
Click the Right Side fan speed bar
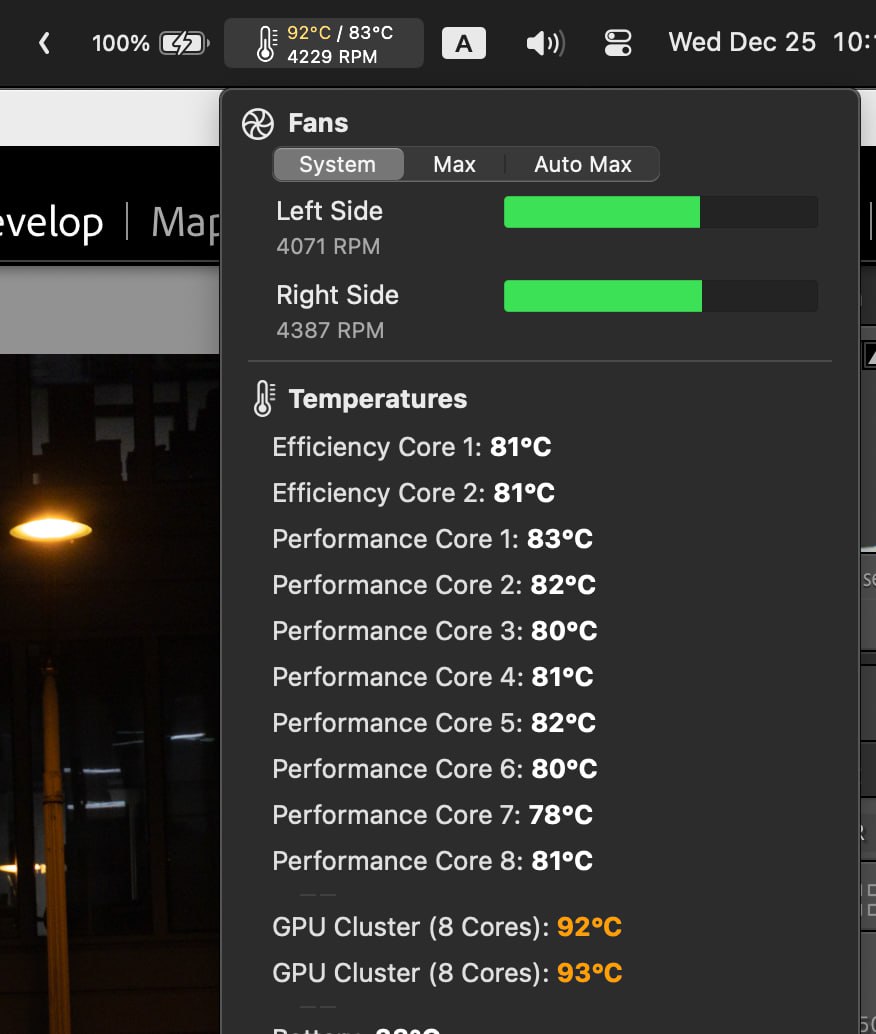(x=660, y=296)
